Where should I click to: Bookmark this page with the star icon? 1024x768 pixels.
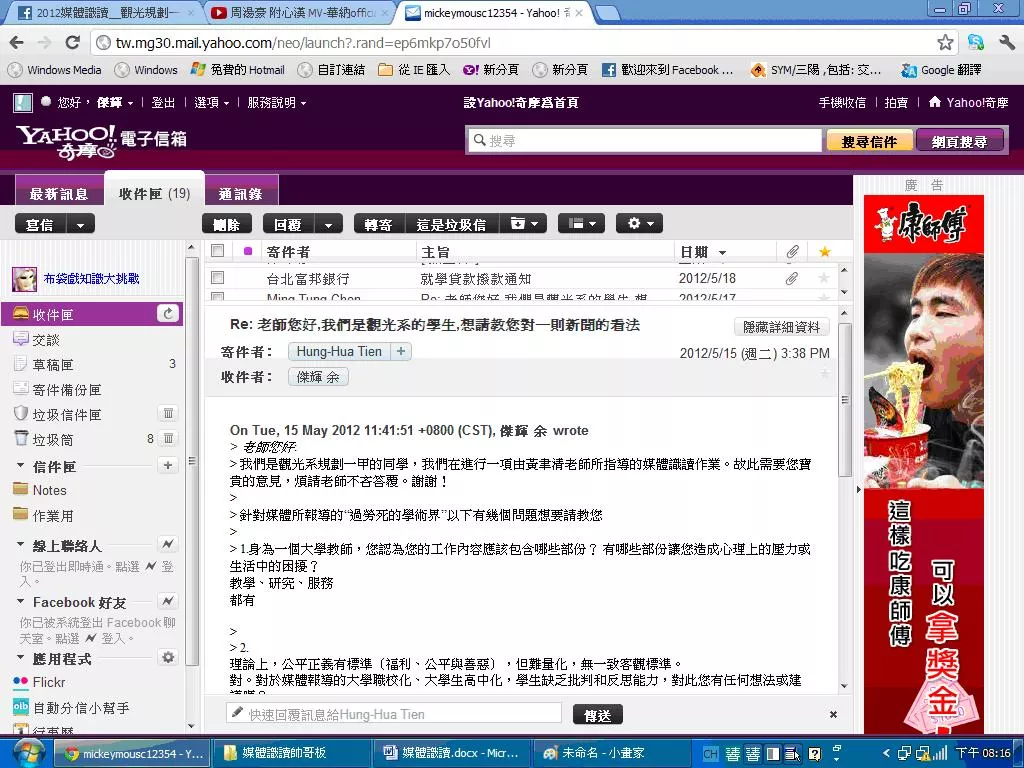tap(945, 43)
